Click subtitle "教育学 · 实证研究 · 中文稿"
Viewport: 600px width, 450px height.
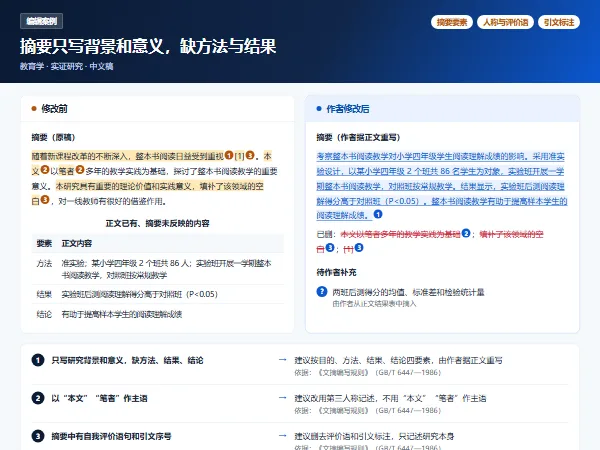(67, 66)
